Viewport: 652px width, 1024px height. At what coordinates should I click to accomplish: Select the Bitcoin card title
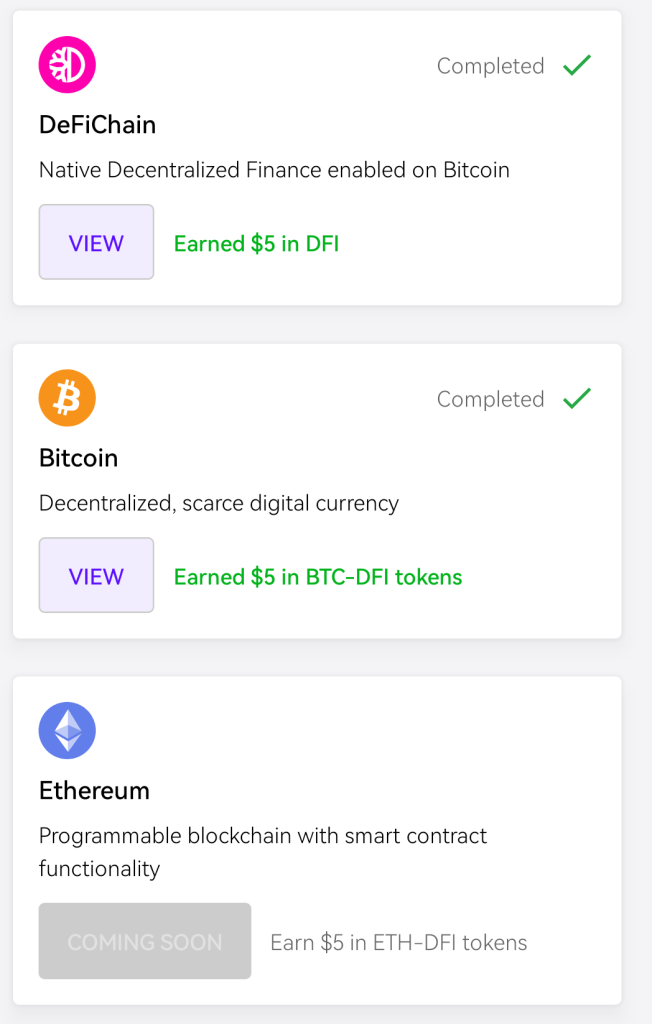click(78, 458)
